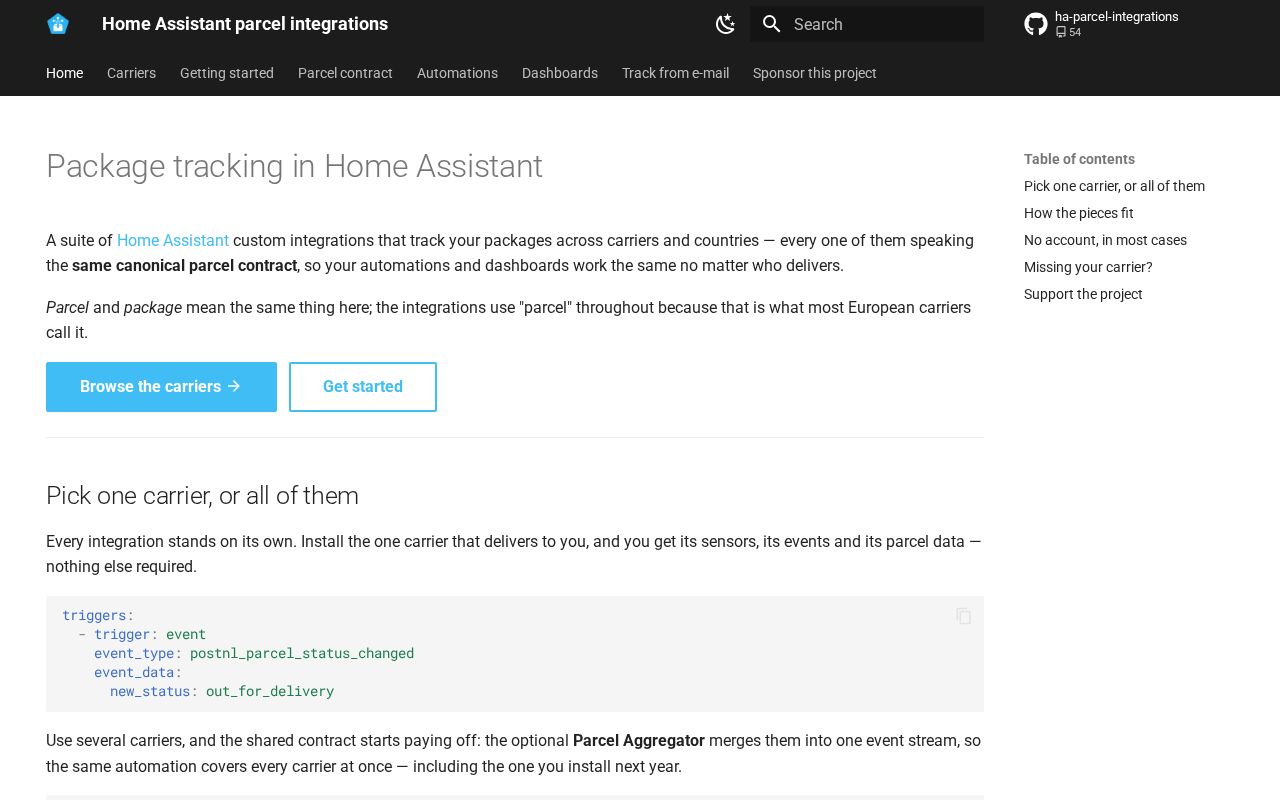The image size is (1280, 800).
Task: Follow the Home Assistant hyperlink in intro
Action: coord(173,240)
